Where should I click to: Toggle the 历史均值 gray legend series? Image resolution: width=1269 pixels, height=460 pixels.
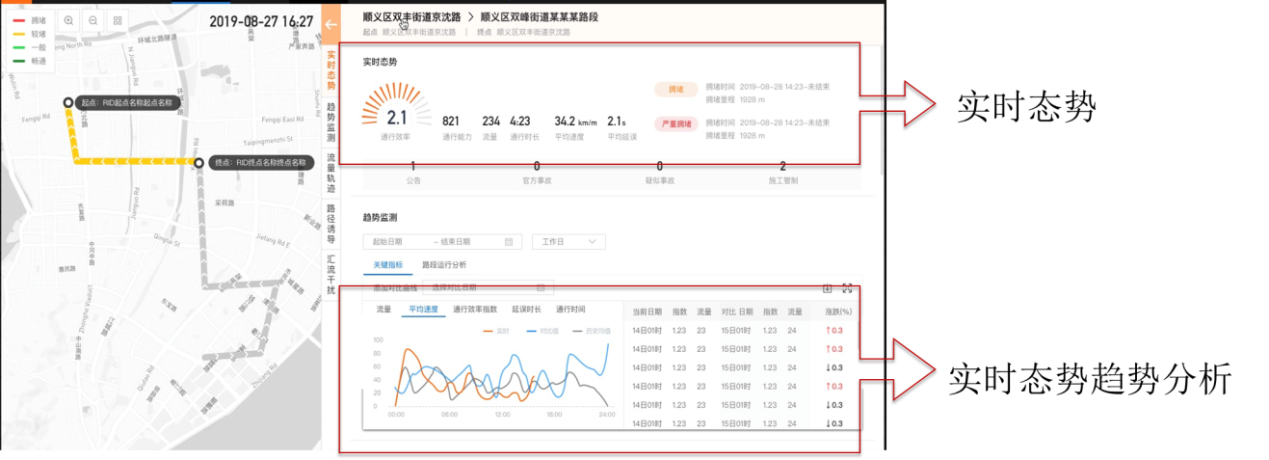593,331
